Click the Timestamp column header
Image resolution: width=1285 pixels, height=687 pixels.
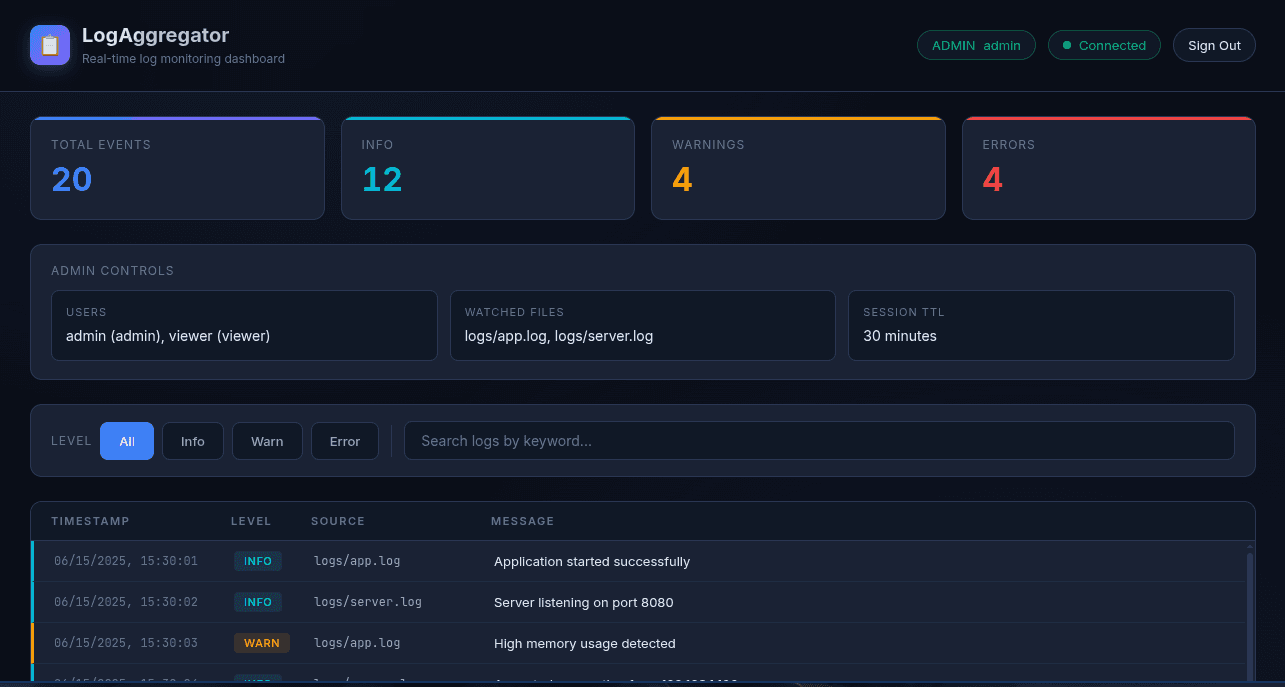90,521
